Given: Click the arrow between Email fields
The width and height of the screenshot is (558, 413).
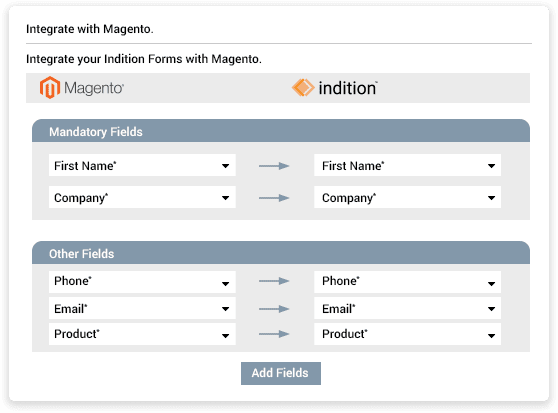Looking at the screenshot, I should click(x=274, y=309).
